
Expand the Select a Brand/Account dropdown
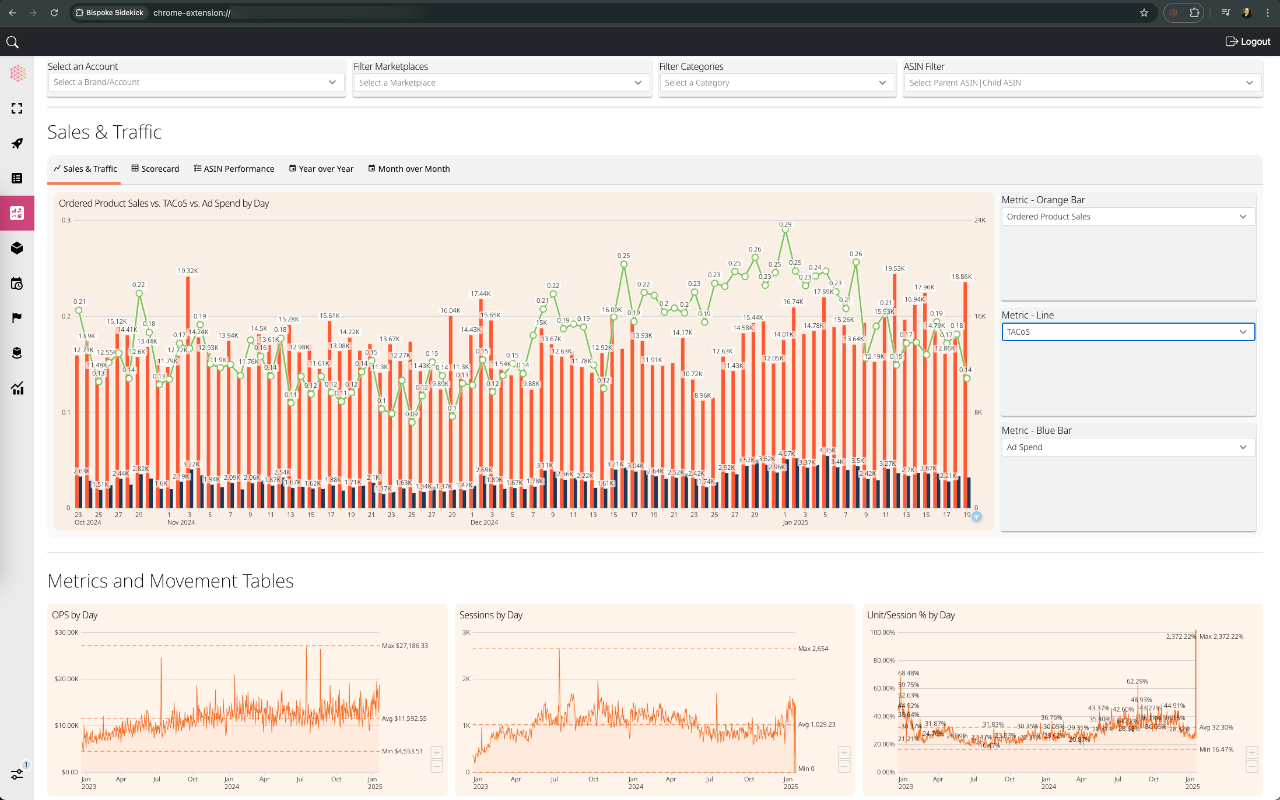coord(196,82)
